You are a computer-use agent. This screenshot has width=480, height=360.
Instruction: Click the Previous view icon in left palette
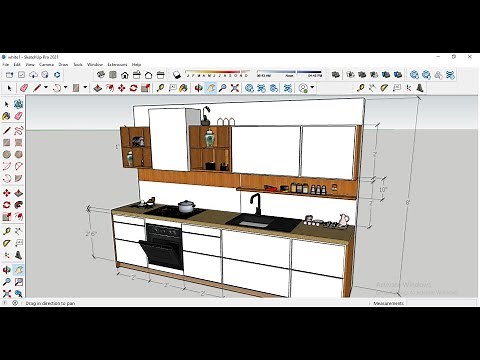click(x=19, y=294)
